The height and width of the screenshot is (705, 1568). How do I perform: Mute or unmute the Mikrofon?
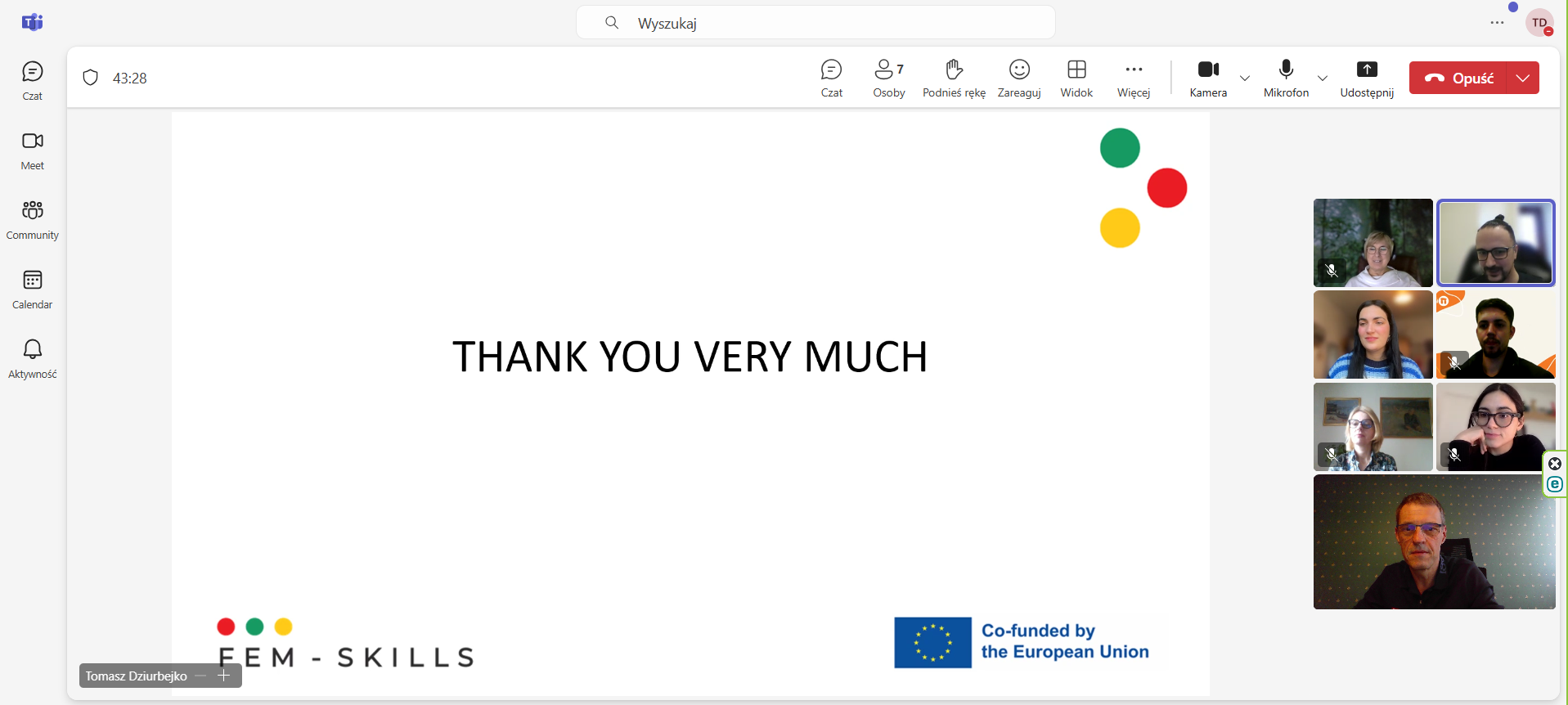(x=1286, y=79)
